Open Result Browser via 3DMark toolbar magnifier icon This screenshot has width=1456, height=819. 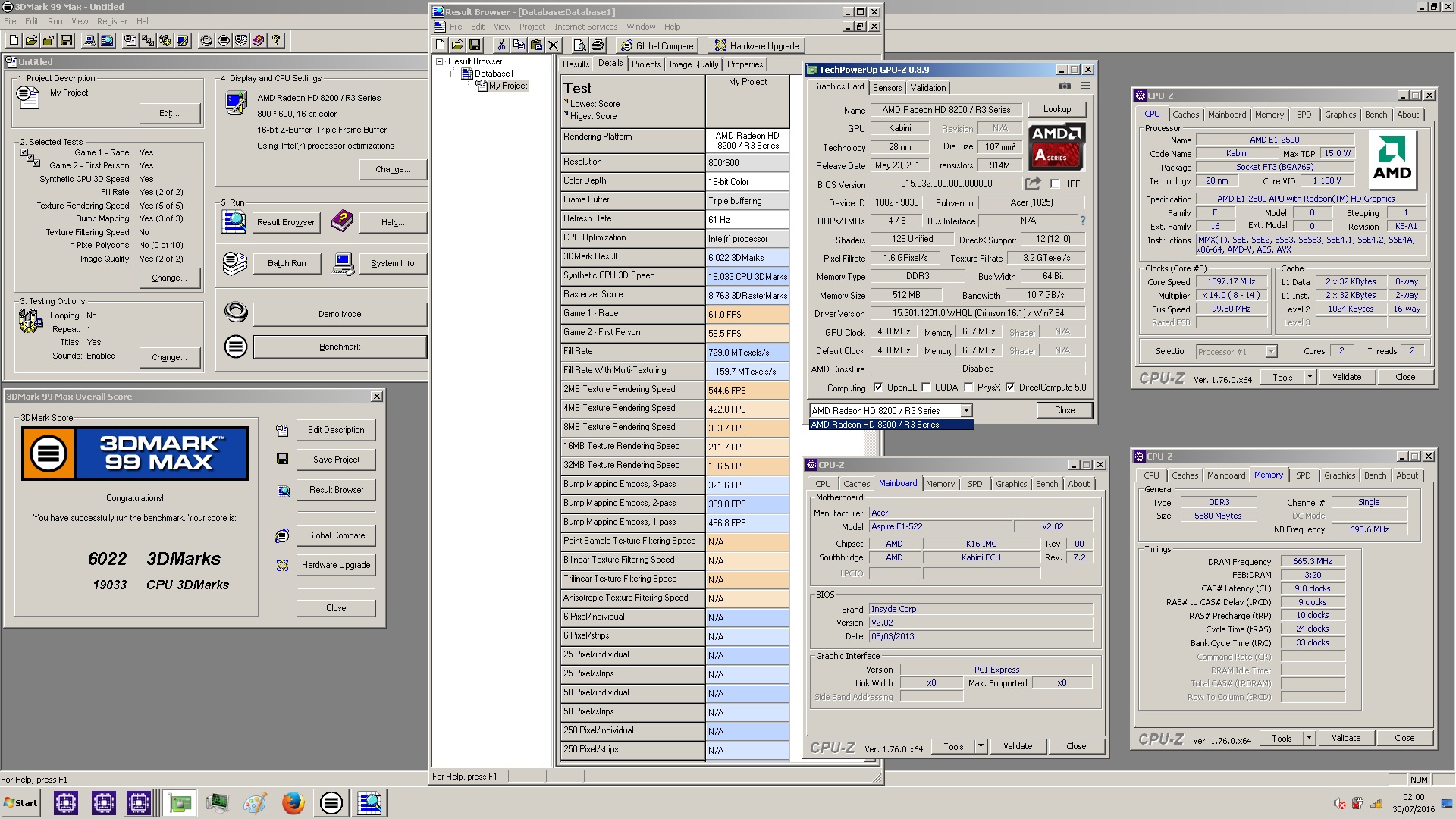pos(107,40)
